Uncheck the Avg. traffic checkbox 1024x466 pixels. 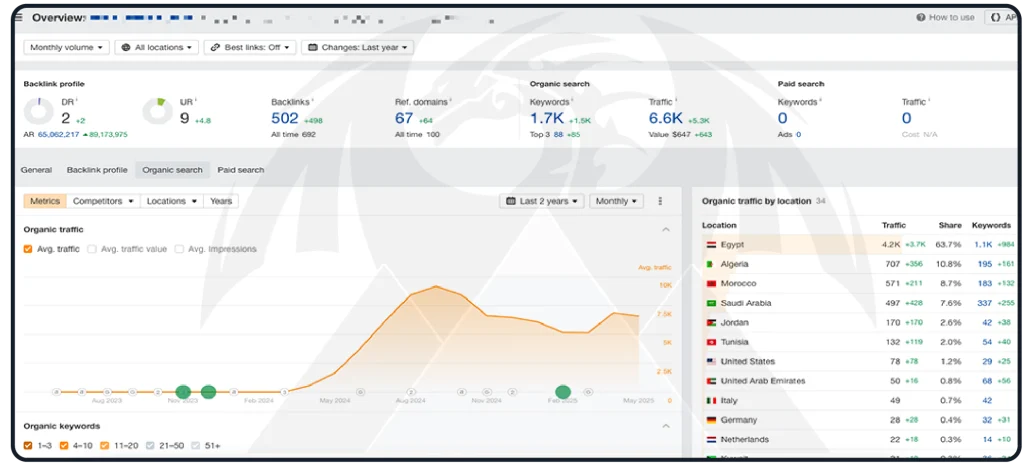point(28,249)
